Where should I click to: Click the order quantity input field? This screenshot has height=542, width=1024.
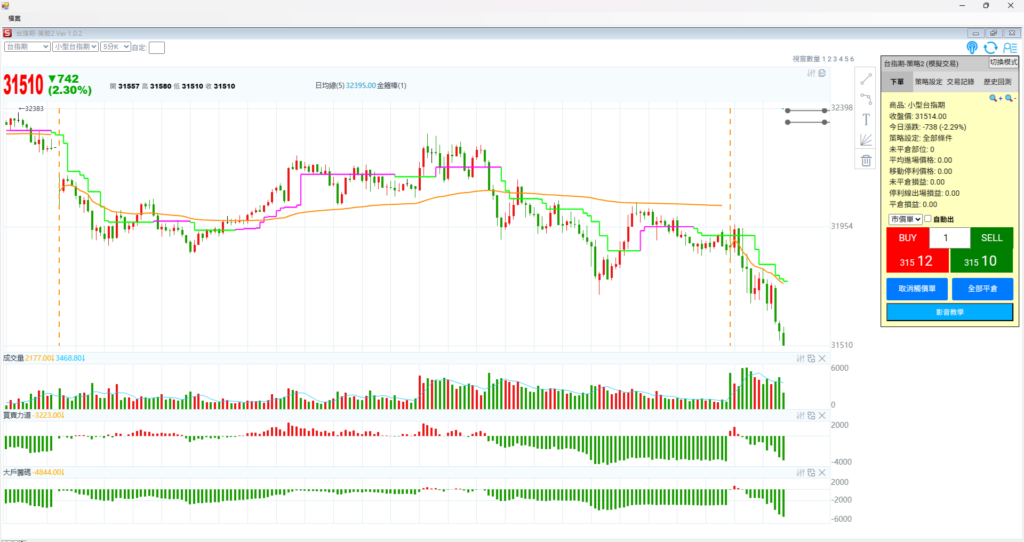pyautogui.click(x=949, y=238)
